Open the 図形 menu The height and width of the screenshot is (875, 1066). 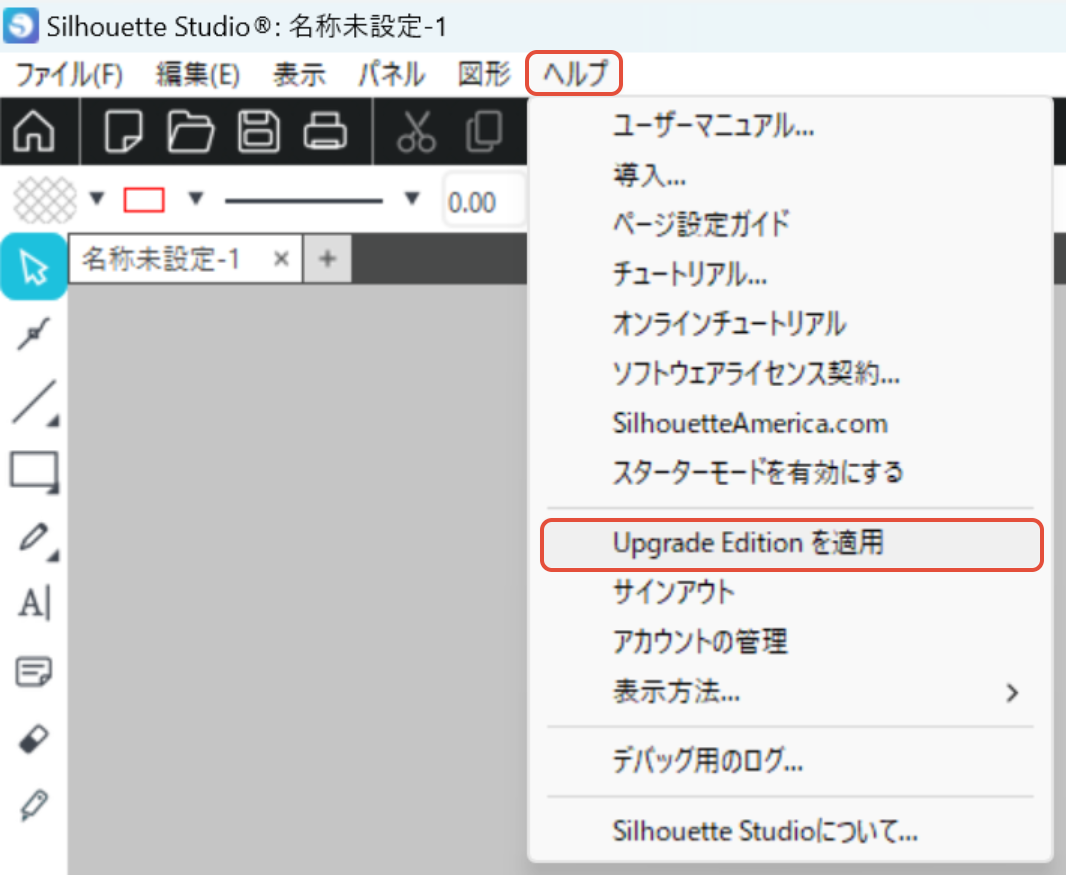pyautogui.click(x=484, y=74)
